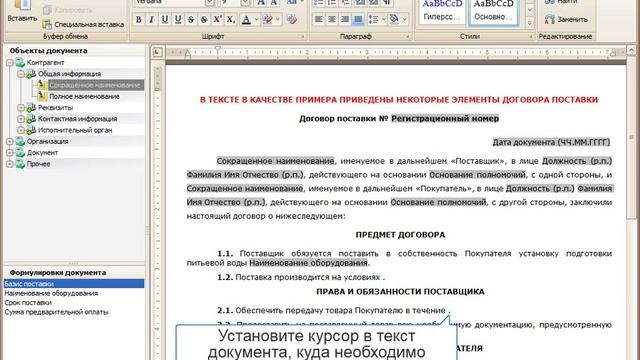The image size is (640, 360).
Task: Click the Полное наименование field icon
Action: click(42, 96)
